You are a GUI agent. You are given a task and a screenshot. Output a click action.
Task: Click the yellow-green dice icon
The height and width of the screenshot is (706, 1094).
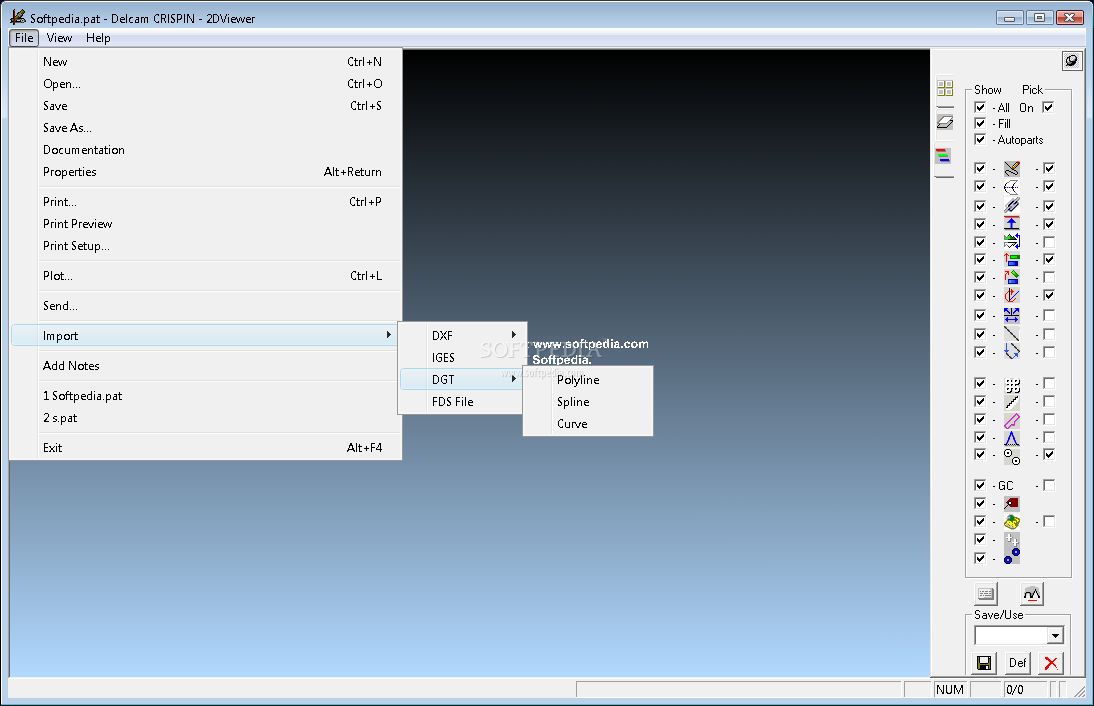tap(1012, 521)
